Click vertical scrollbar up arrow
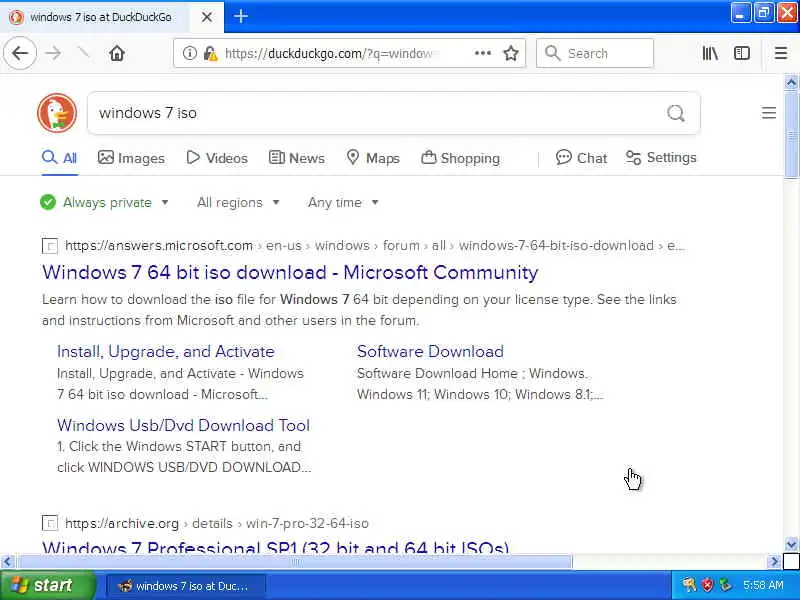This screenshot has height=600, width=800. 791,82
